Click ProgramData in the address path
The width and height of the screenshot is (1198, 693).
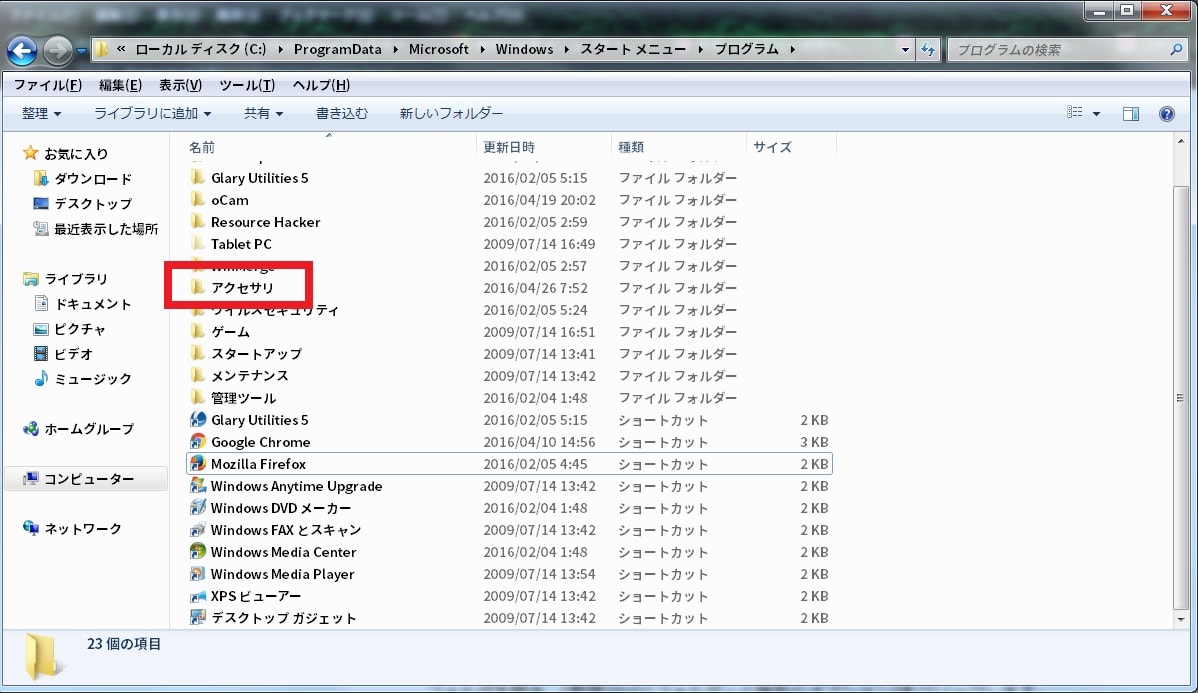(338, 49)
